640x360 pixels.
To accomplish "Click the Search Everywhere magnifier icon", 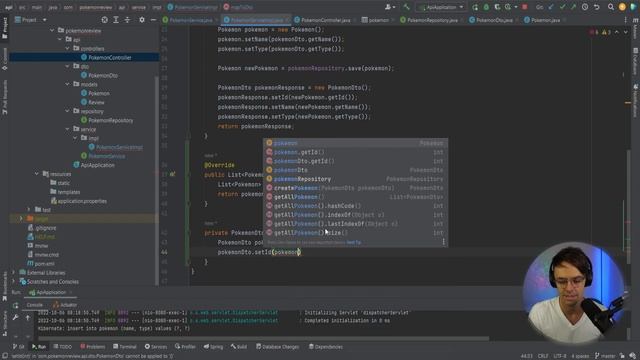I will tap(611, 7).
